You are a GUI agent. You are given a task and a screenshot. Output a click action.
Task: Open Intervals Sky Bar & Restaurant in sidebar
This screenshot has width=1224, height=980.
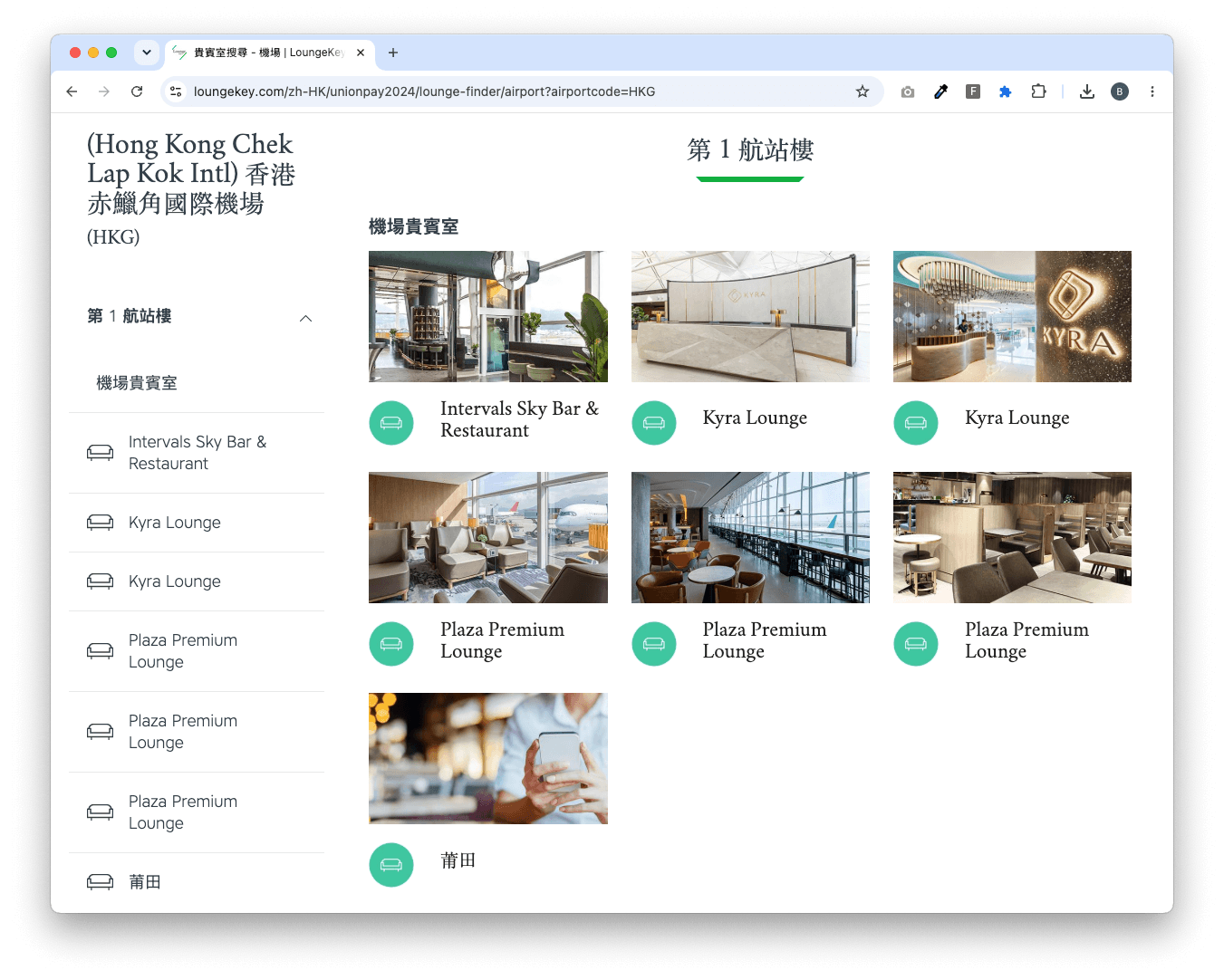click(198, 453)
